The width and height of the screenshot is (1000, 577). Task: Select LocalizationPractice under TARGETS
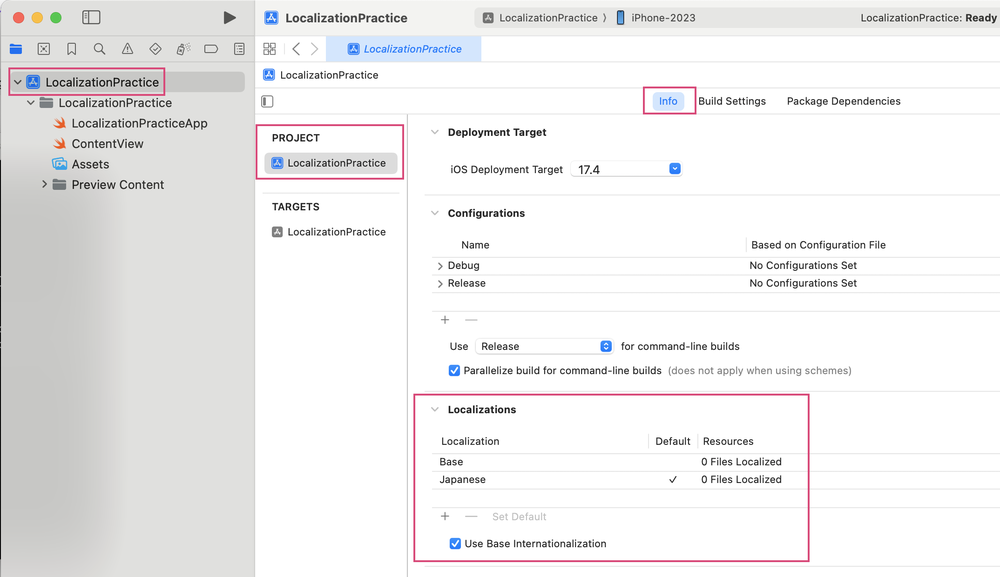pos(336,232)
